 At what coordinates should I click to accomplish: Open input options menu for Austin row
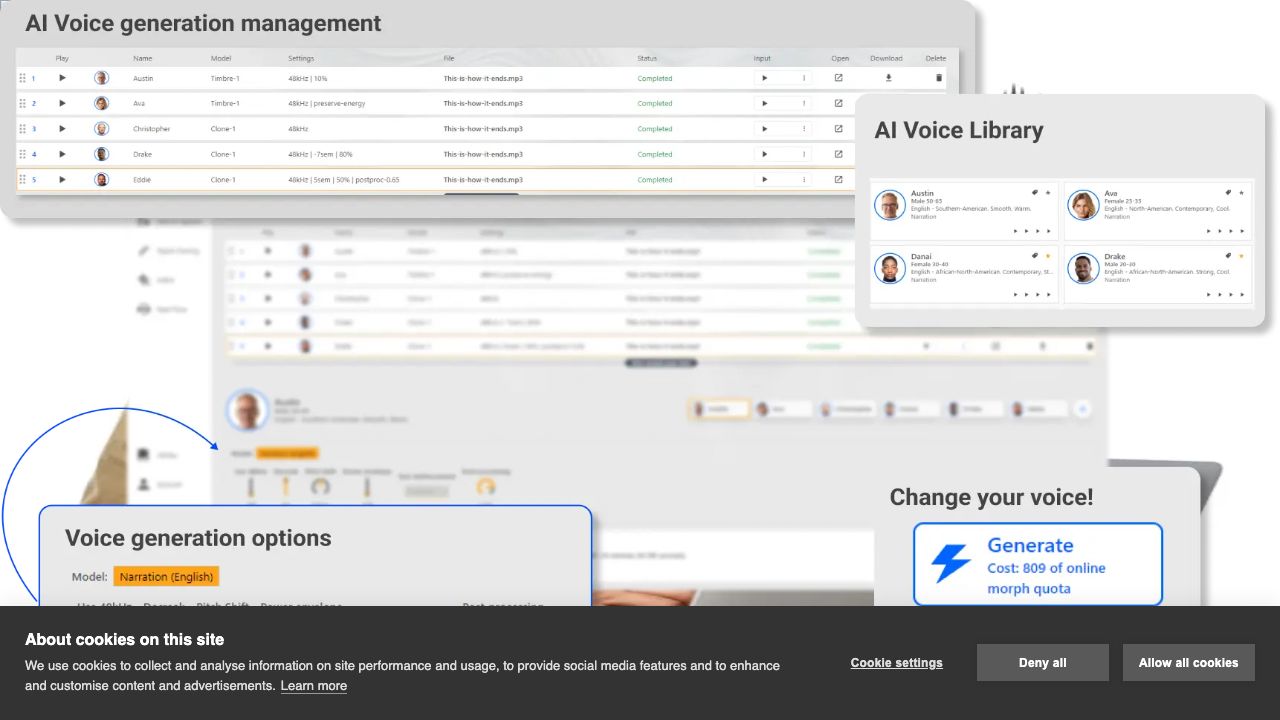pos(804,78)
